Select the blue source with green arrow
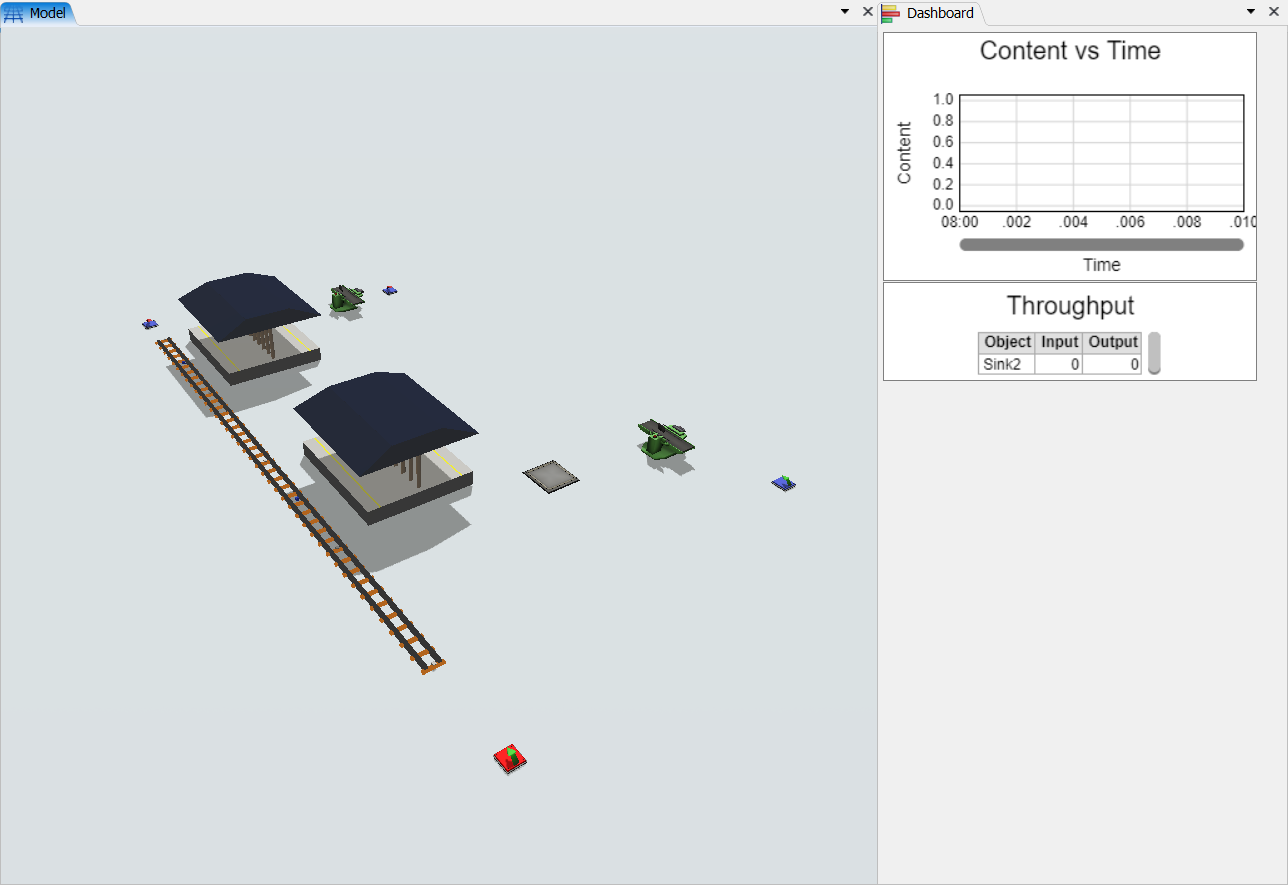Viewport: 1288px width, 885px height. tap(784, 483)
